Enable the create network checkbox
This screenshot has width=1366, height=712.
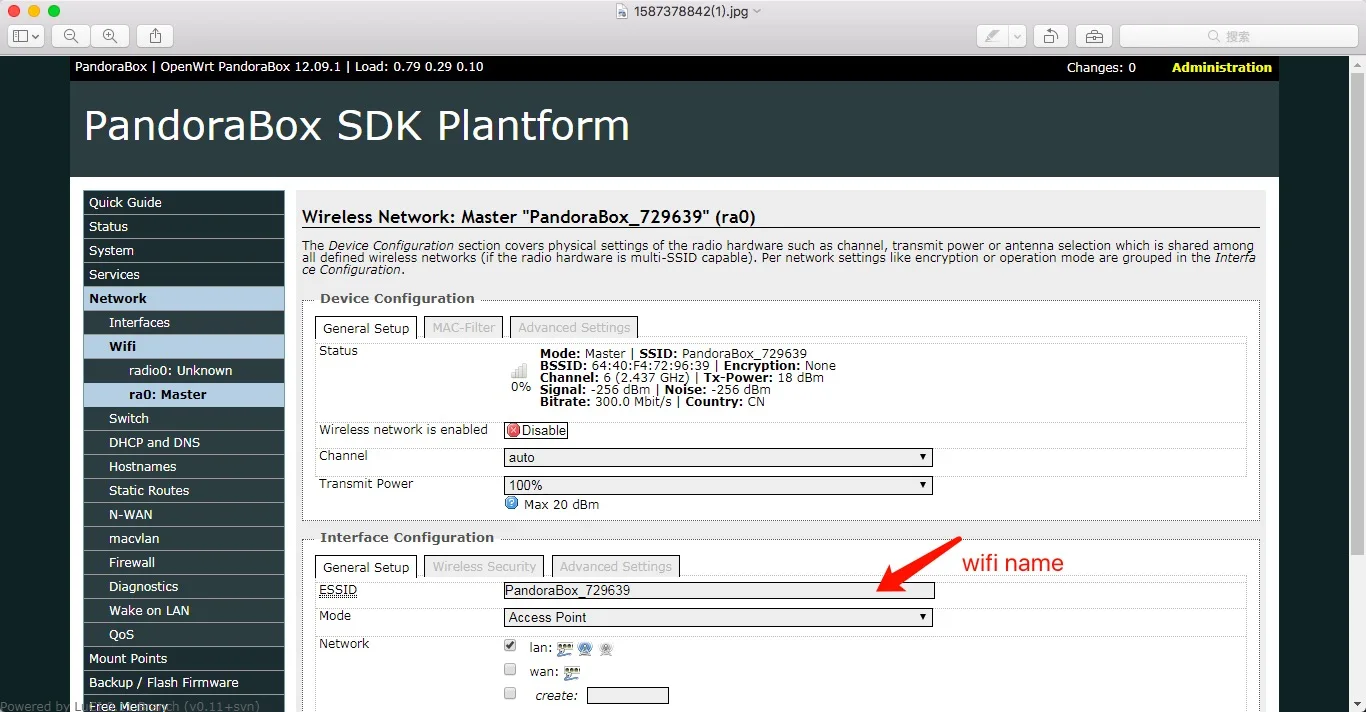(510, 693)
